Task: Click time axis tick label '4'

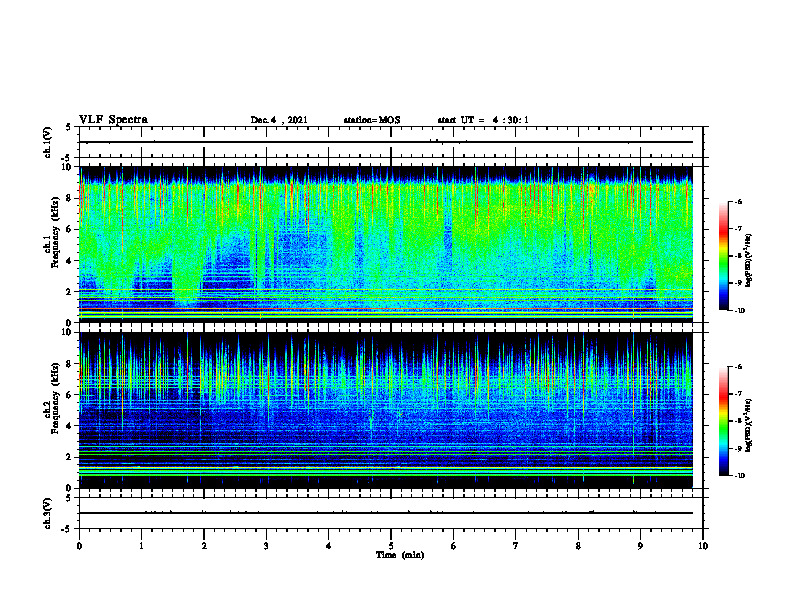Action: click(x=329, y=546)
